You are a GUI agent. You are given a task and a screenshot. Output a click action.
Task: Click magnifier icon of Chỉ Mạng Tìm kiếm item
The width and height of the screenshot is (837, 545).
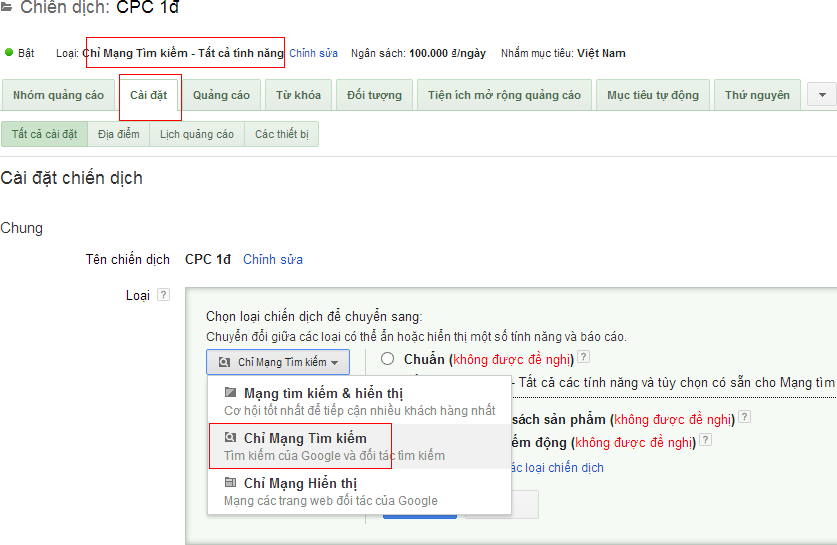[x=230, y=438]
